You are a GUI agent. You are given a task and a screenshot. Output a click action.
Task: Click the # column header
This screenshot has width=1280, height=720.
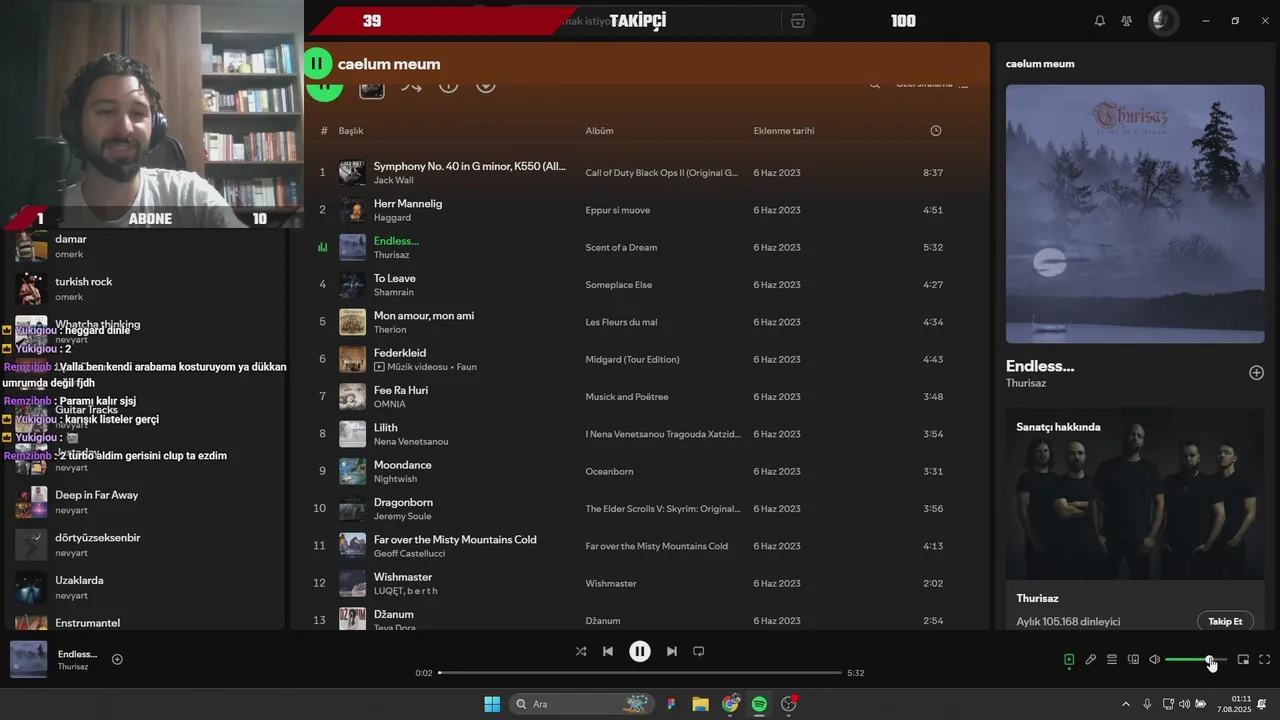tap(324, 131)
